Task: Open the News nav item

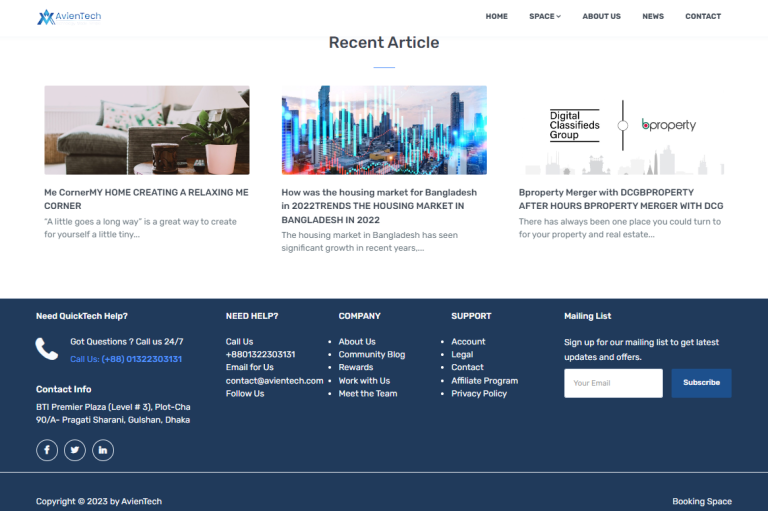Action: 653,17
